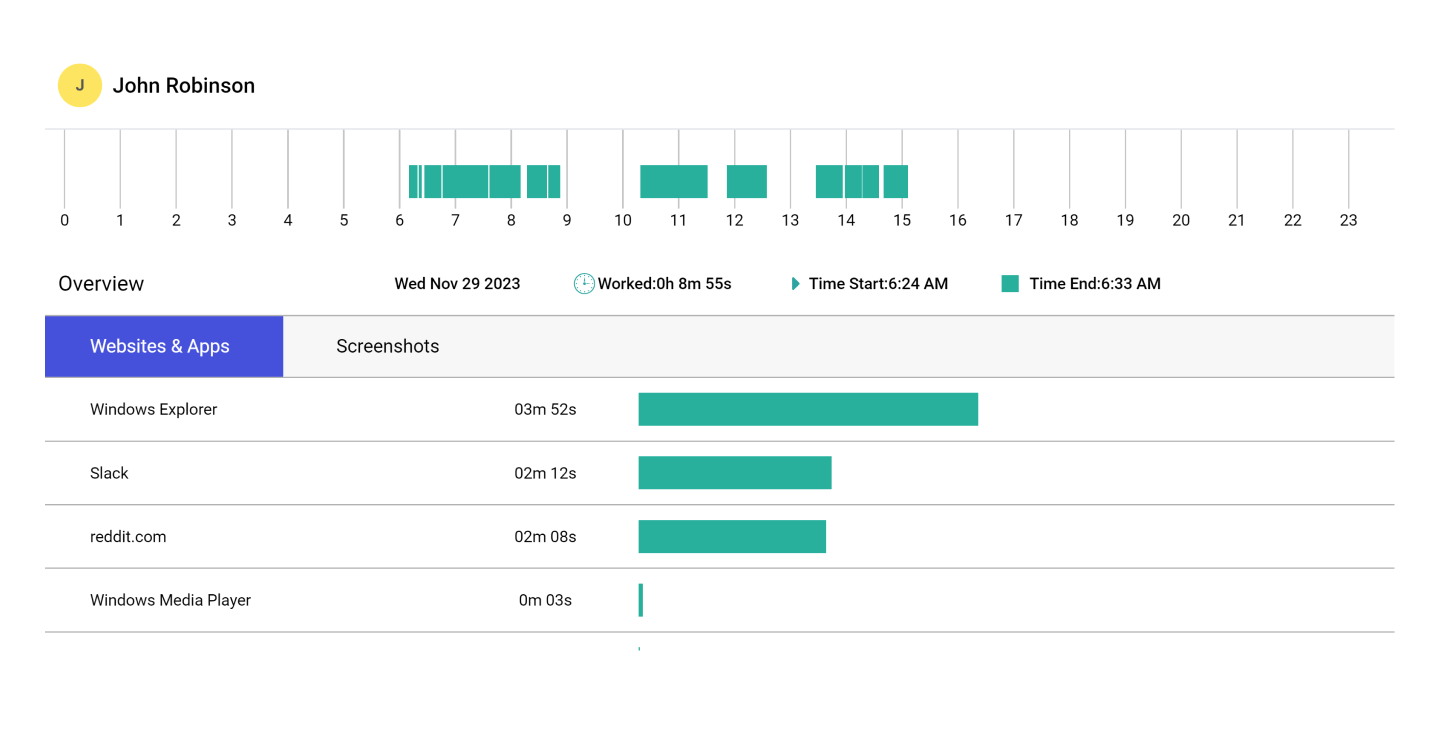The image size is (1440, 729).
Task: Click the green square icon beside Time End
Action: [1009, 283]
